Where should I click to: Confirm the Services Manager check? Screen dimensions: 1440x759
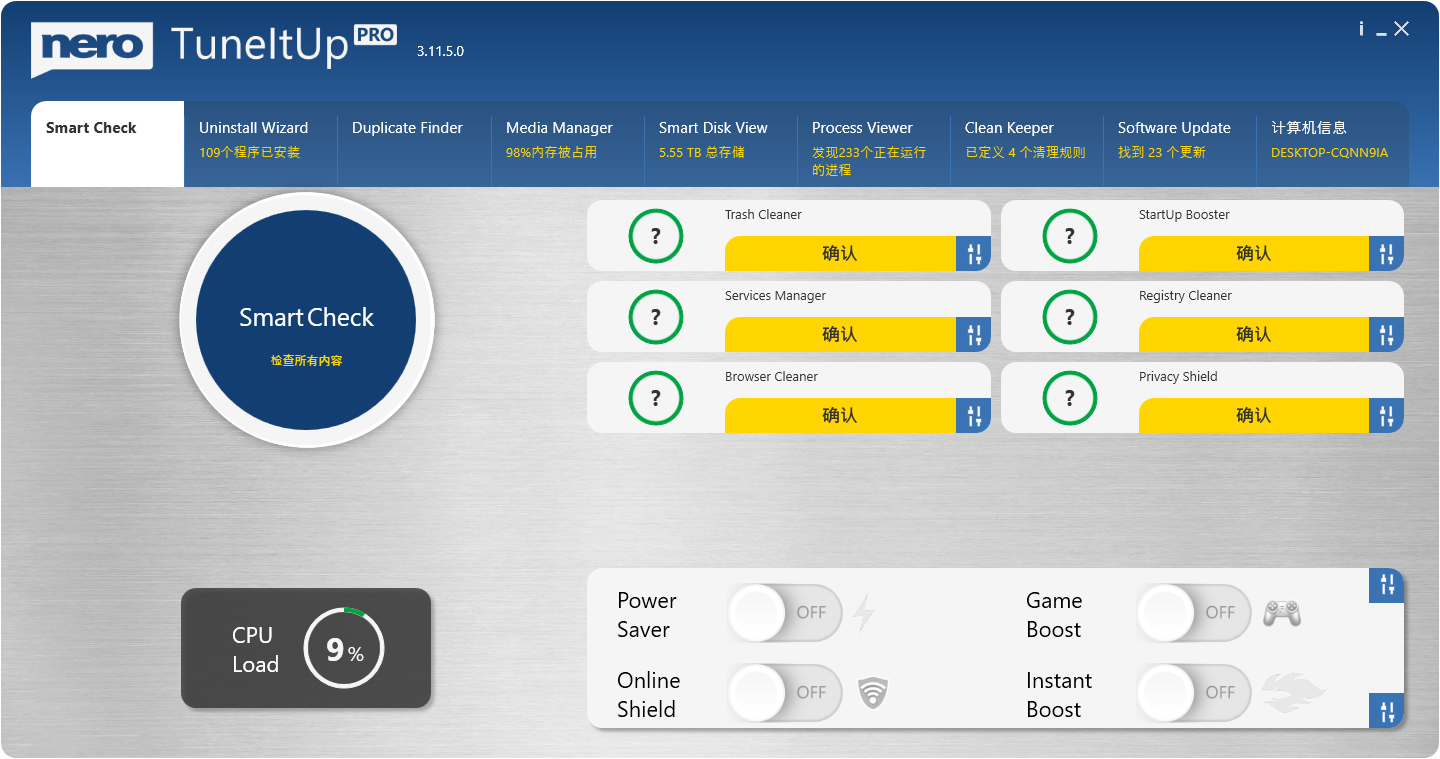point(840,335)
